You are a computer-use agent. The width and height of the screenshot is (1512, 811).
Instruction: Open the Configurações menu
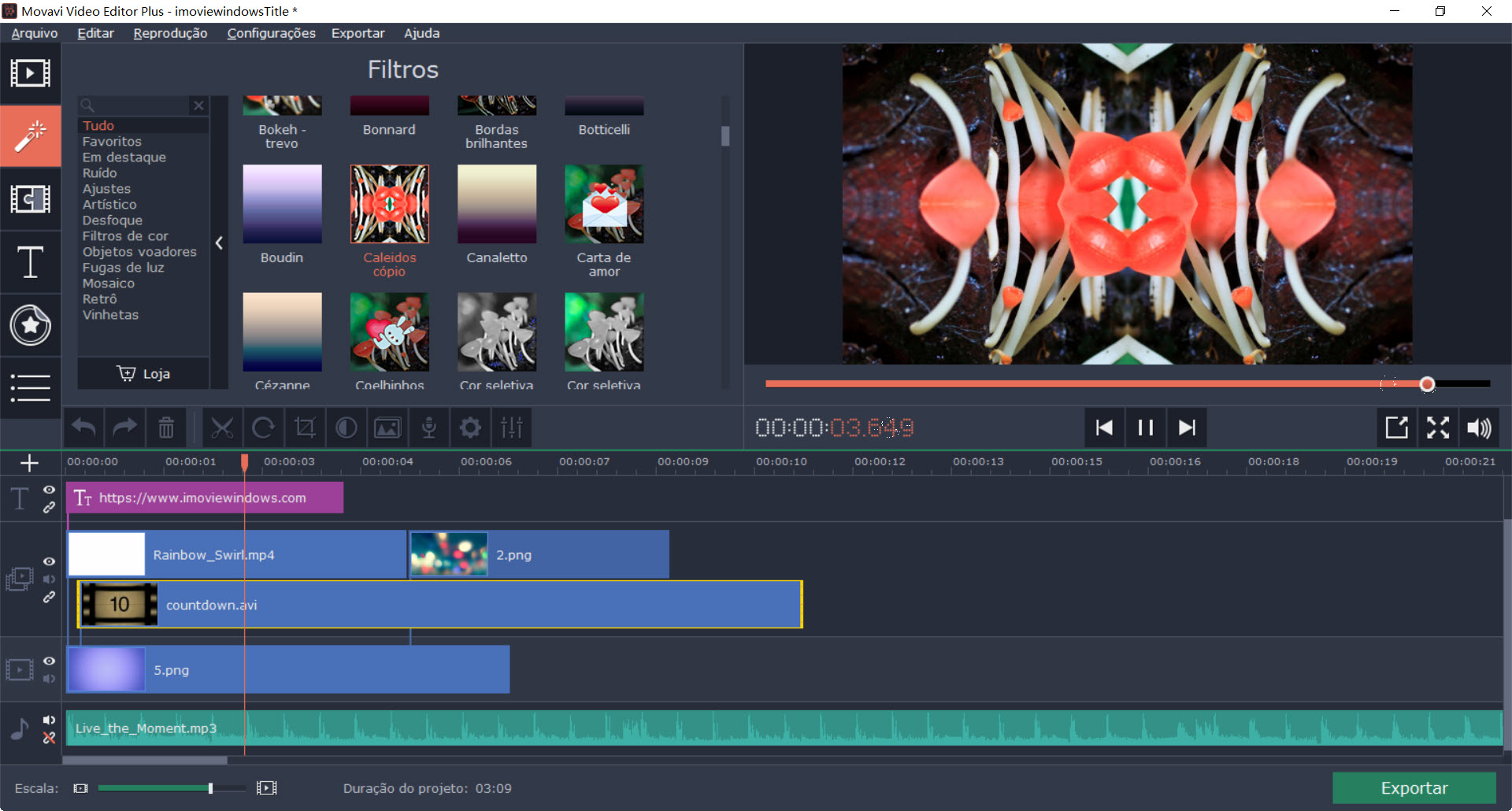click(271, 33)
